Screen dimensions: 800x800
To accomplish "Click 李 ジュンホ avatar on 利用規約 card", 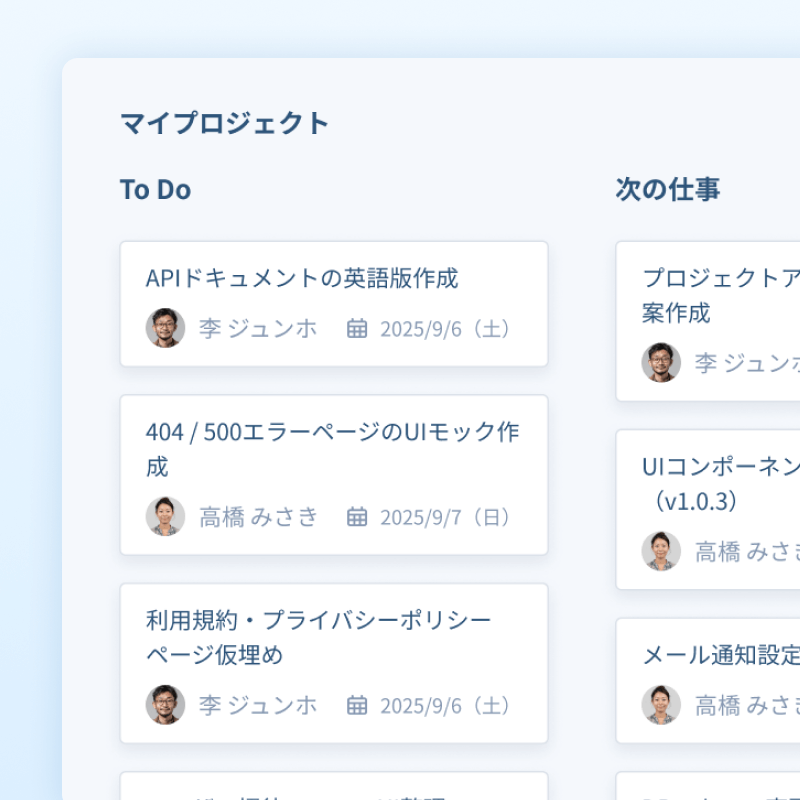I will pyautogui.click(x=165, y=704).
